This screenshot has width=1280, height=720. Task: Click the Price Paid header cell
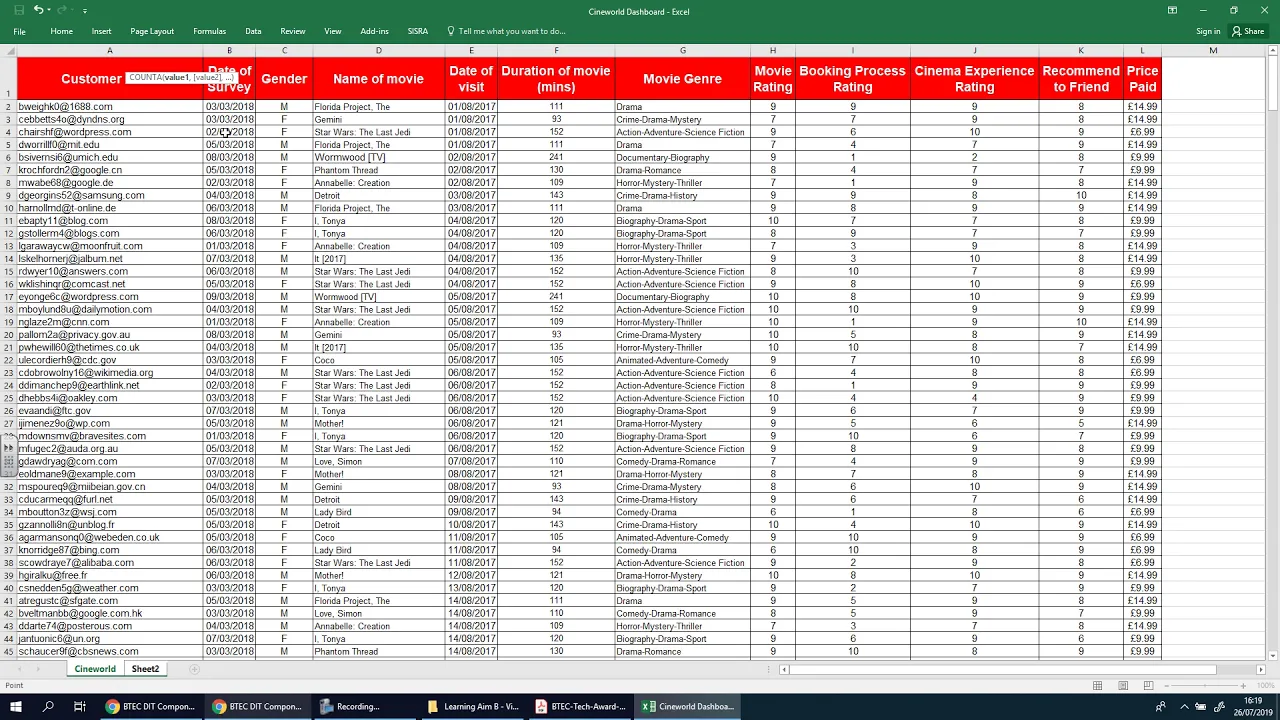pos(1142,78)
